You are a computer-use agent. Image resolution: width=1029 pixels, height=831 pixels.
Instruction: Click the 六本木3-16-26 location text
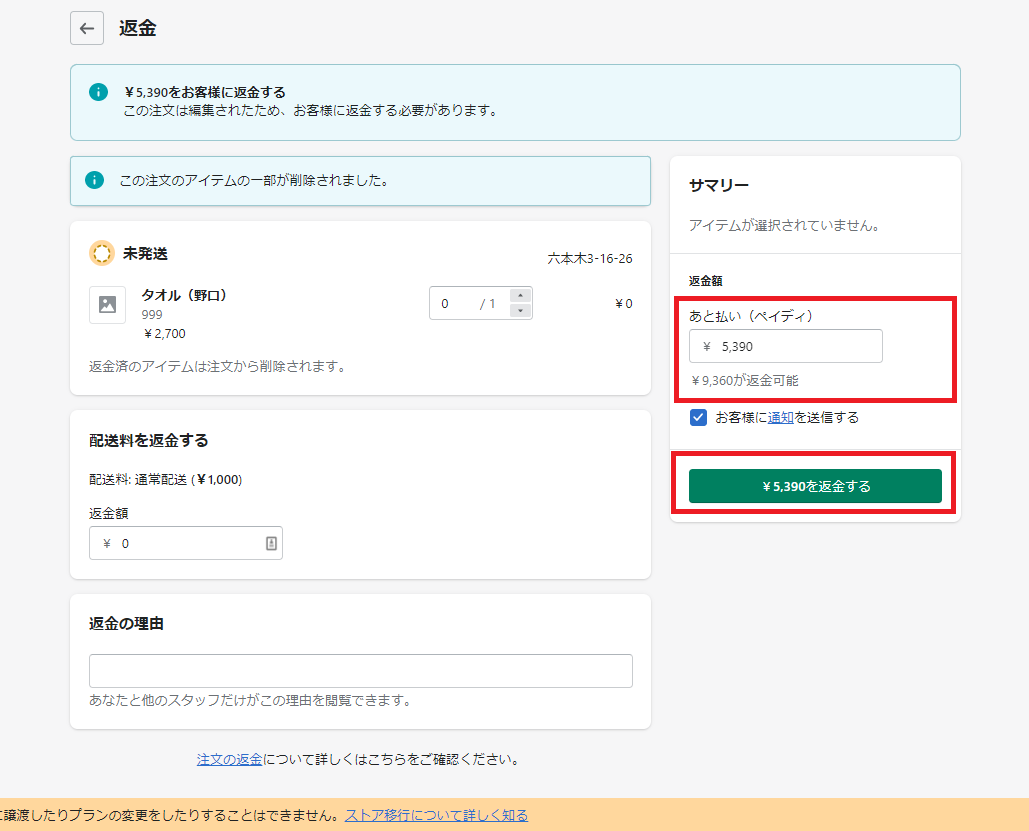589,258
